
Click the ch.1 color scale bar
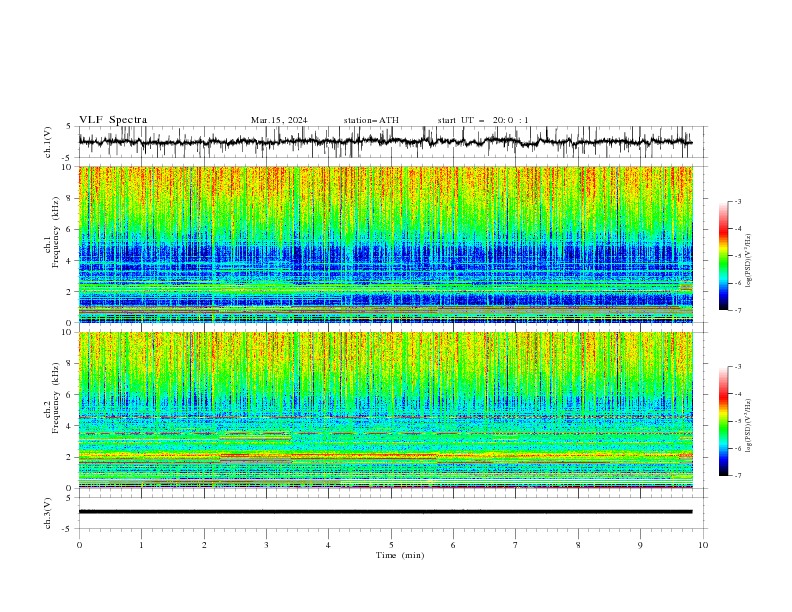pyautogui.click(x=723, y=256)
